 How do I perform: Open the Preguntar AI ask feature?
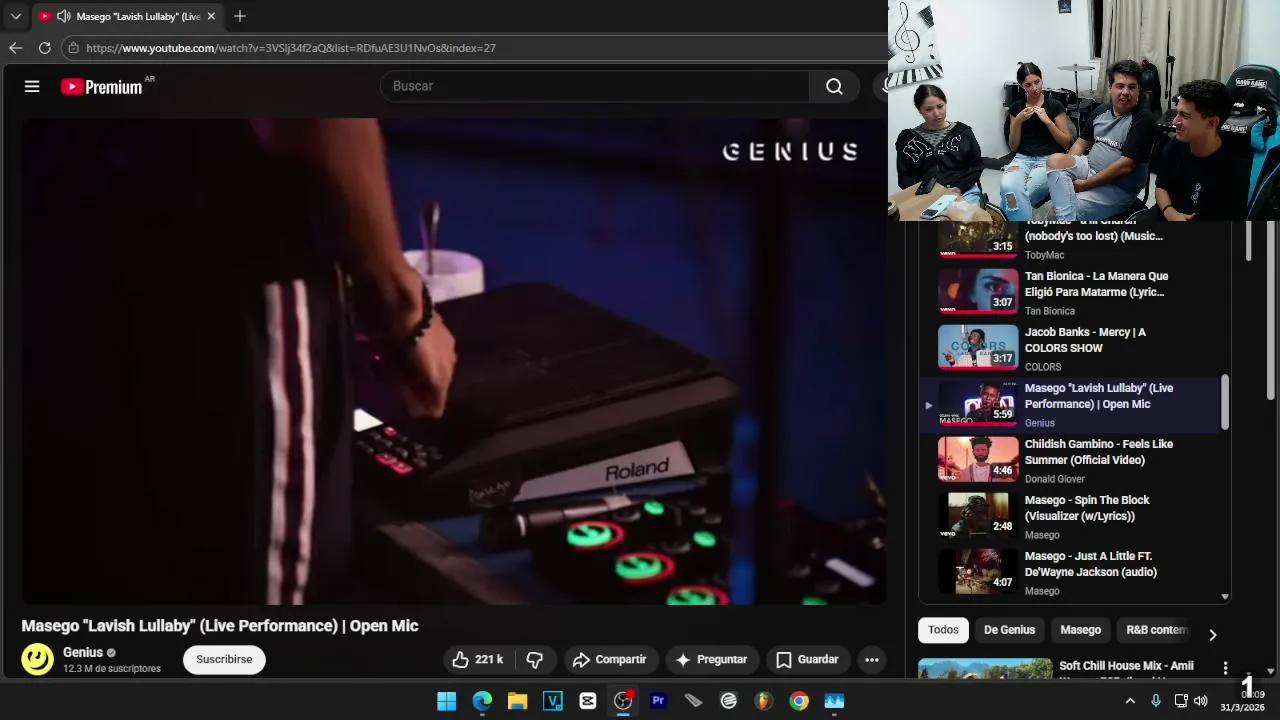point(712,660)
